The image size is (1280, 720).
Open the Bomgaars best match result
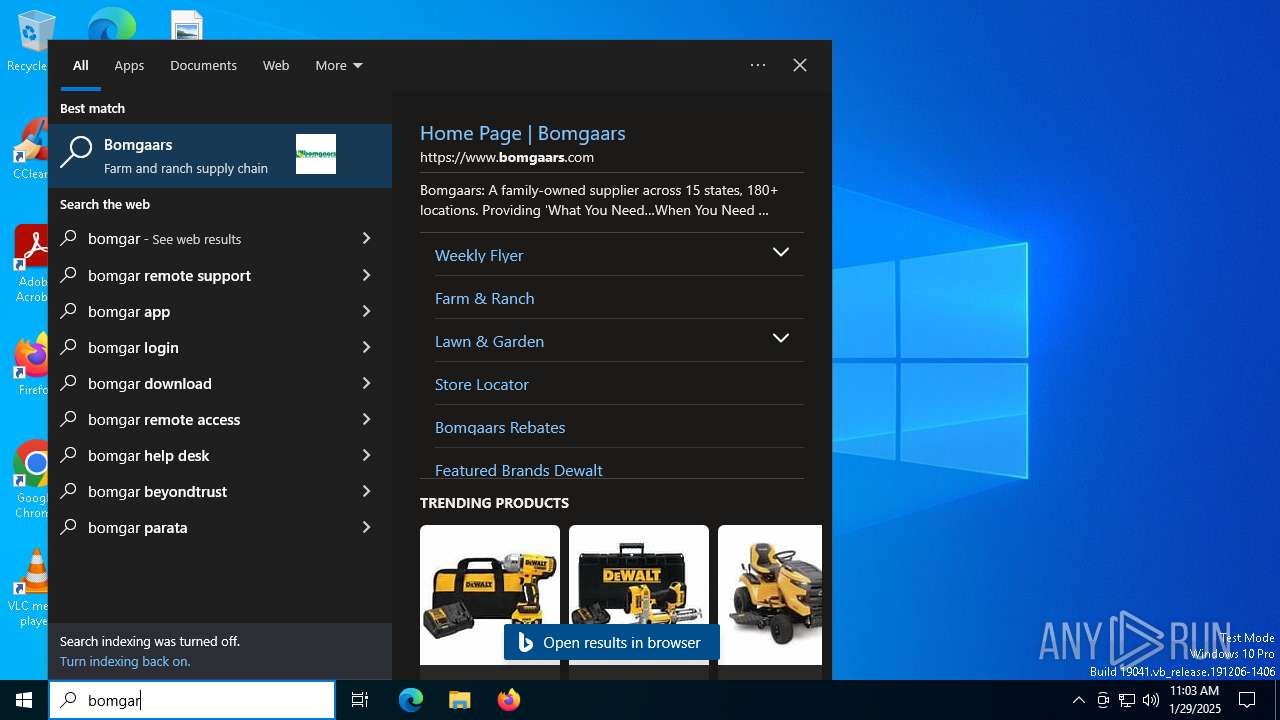click(x=220, y=155)
